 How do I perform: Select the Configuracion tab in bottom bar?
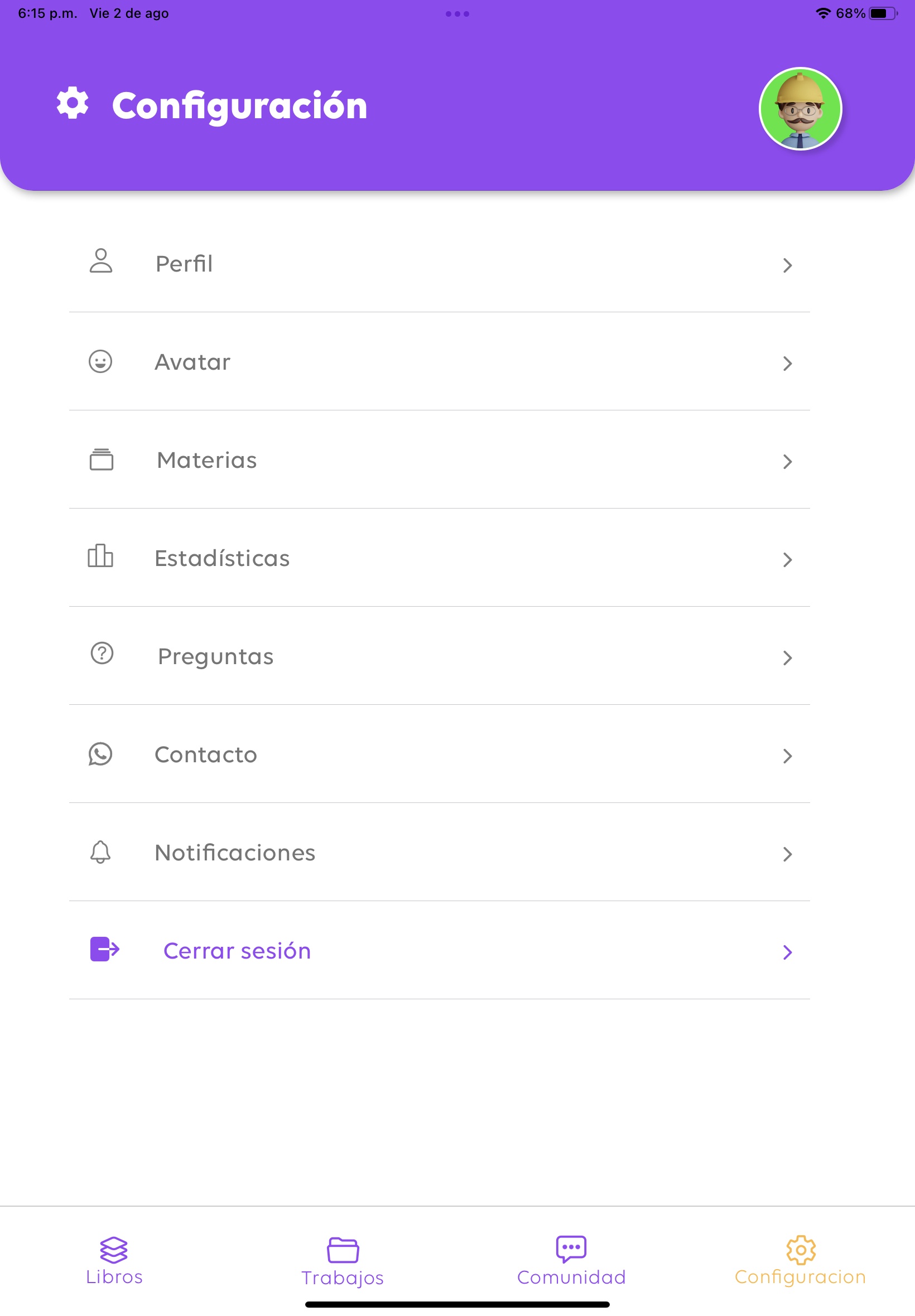click(x=800, y=1260)
